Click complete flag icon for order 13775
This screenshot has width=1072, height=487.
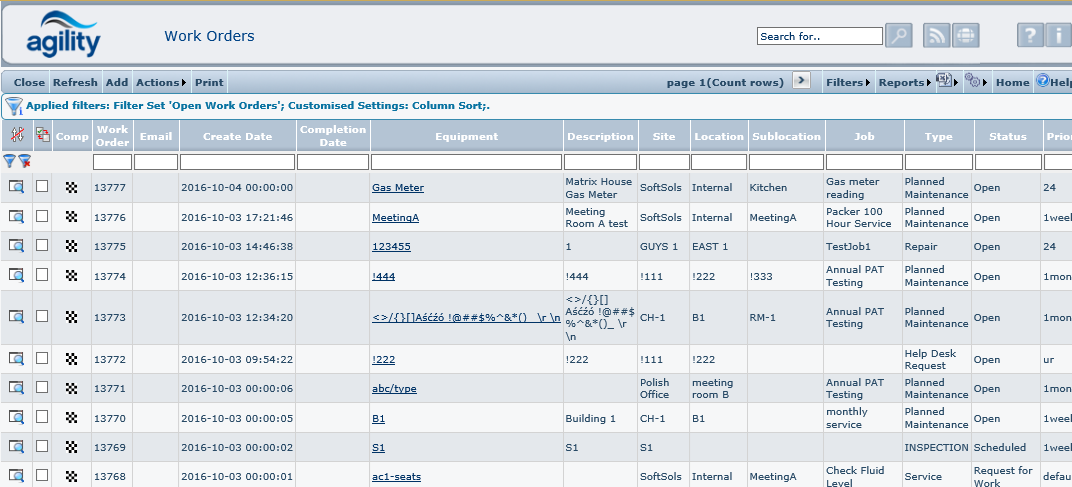pos(71,247)
